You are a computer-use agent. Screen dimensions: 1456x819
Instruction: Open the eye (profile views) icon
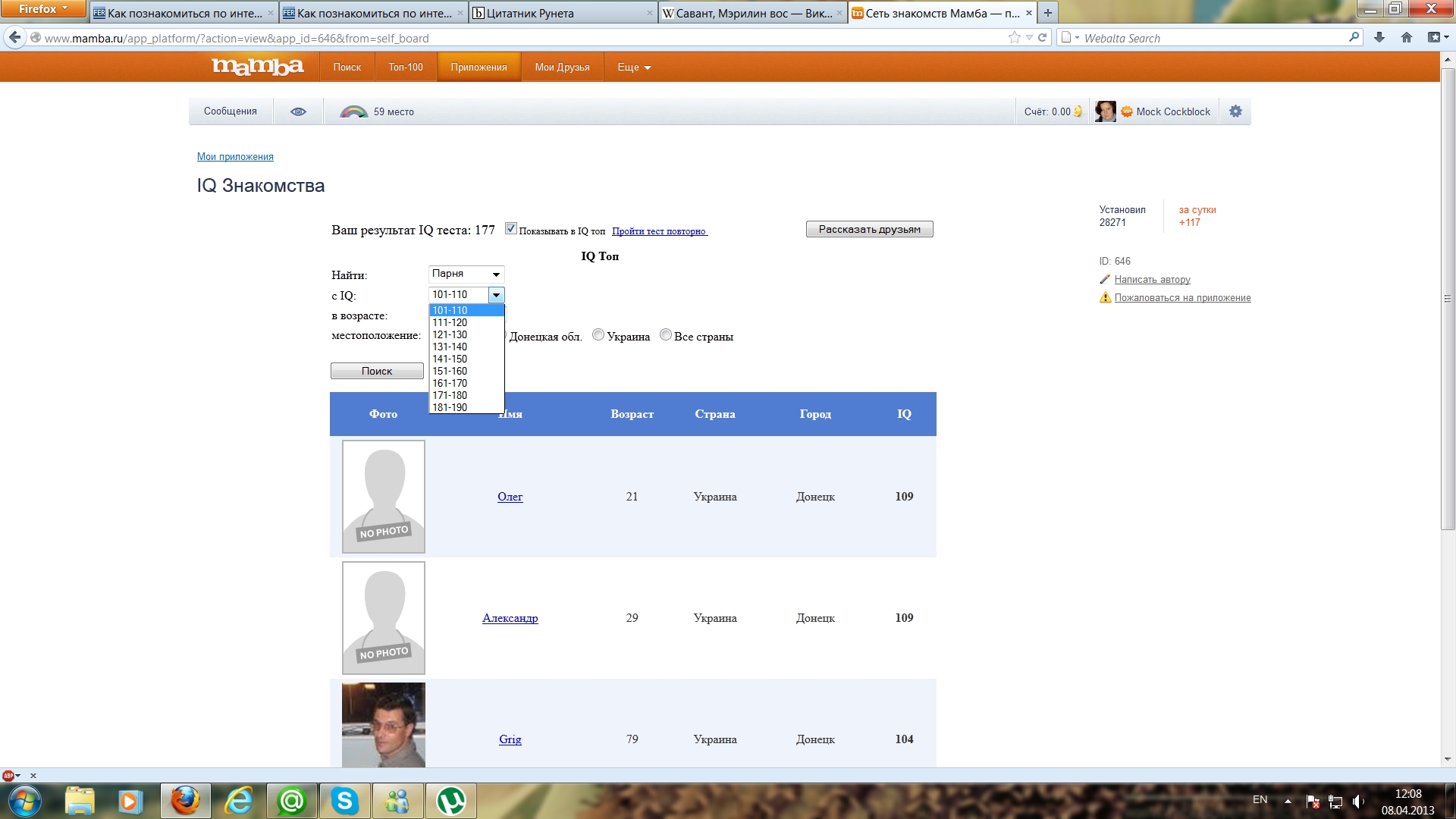coord(298,111)
